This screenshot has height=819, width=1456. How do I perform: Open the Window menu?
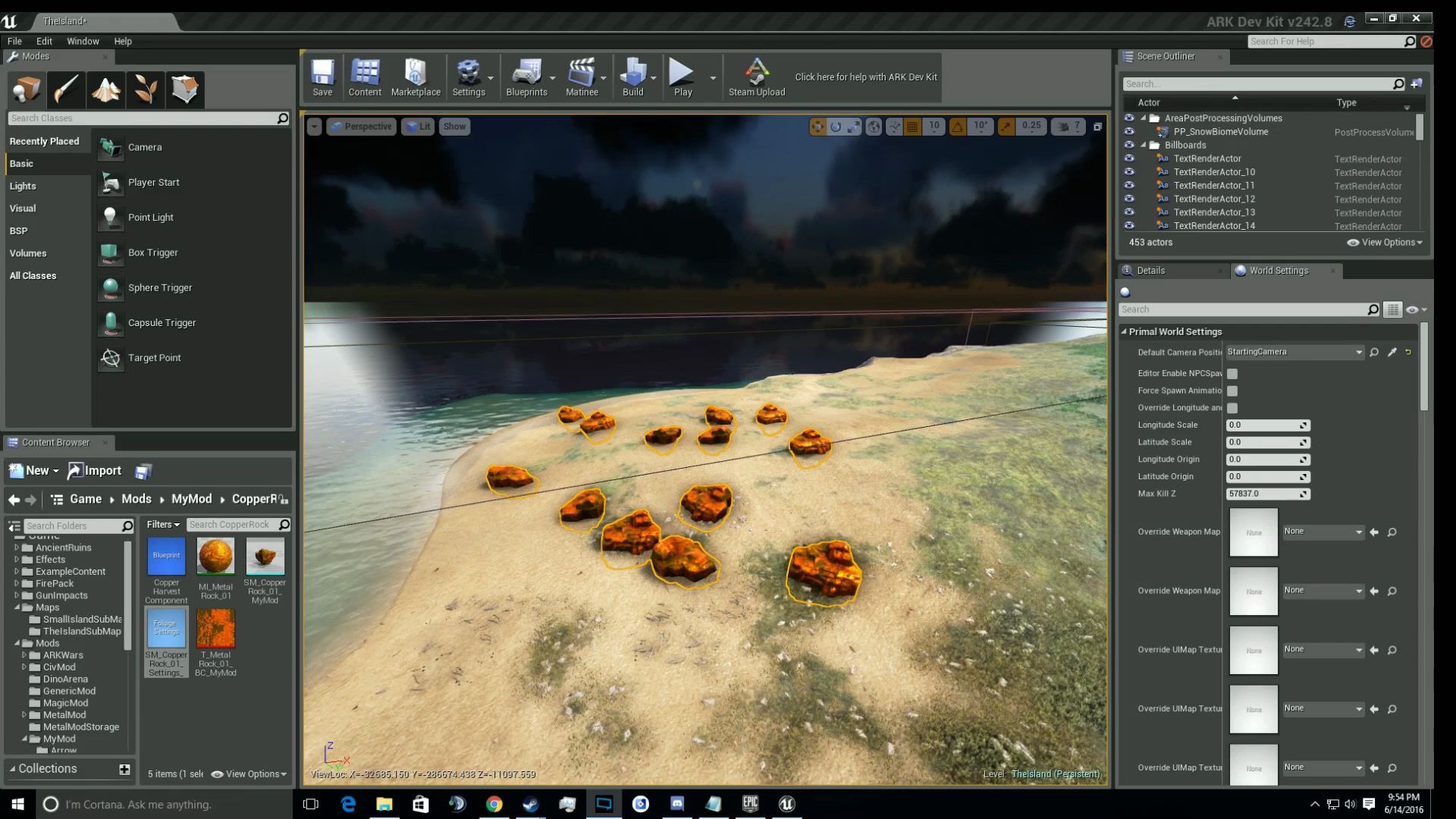(83, 41)
